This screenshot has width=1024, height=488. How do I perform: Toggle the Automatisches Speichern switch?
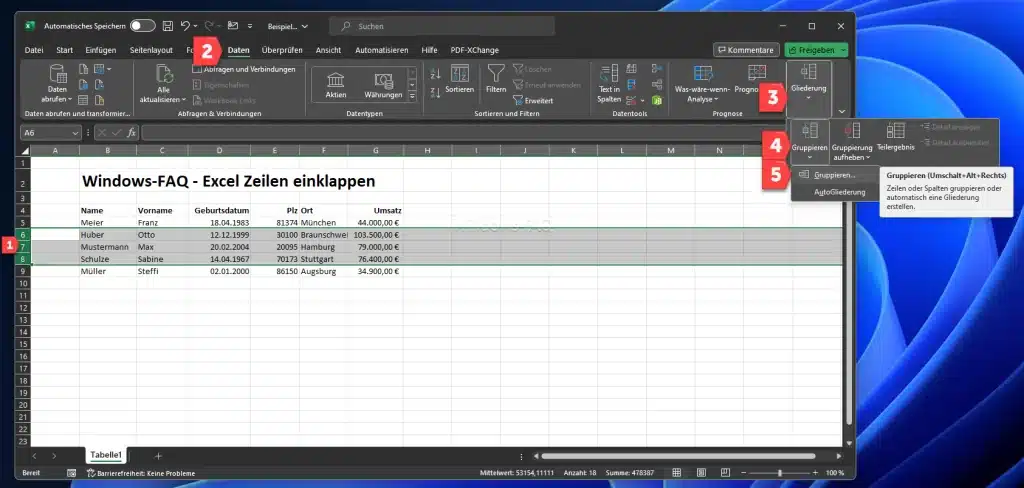(x=142, y=26)
